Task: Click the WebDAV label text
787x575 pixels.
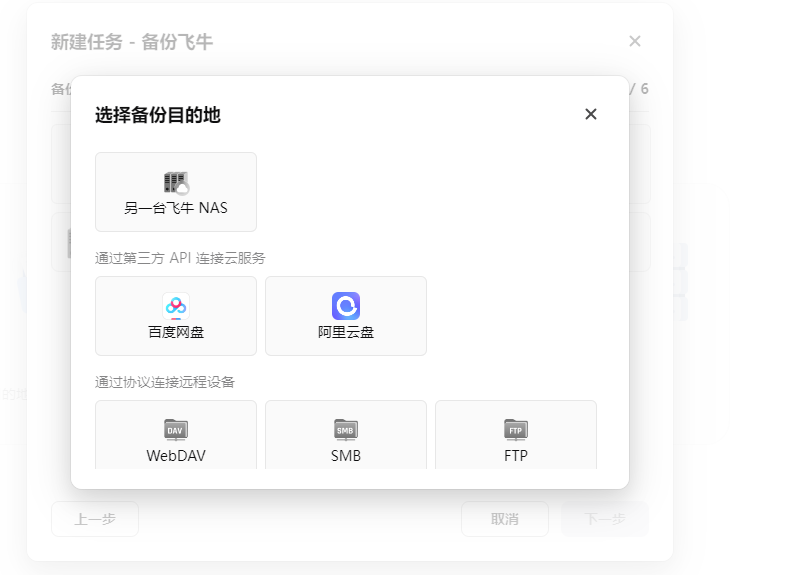Action: point(176,456)
